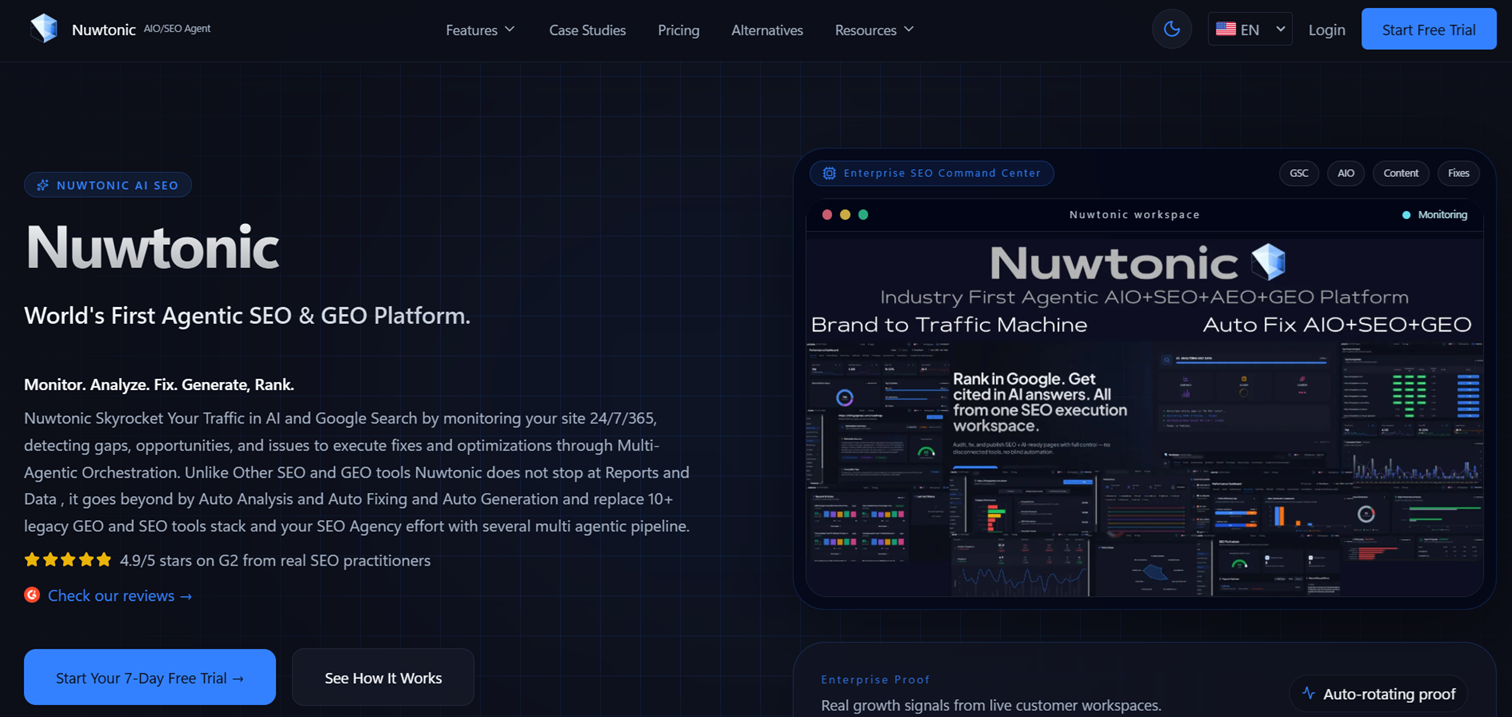1512x717 pixels.
Task: Click the Real growth signals sentence
Action: pyautogui.click(x=991, y=705)
